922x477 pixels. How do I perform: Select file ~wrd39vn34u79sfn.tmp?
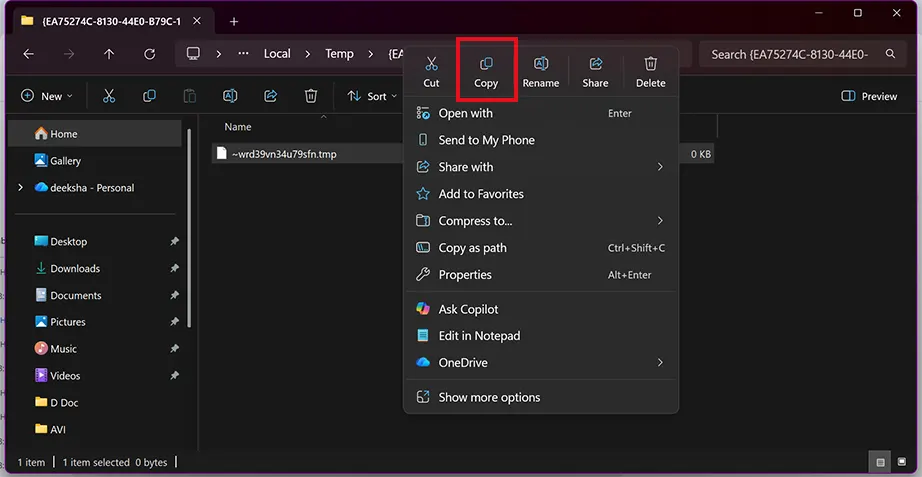point(283,155)
